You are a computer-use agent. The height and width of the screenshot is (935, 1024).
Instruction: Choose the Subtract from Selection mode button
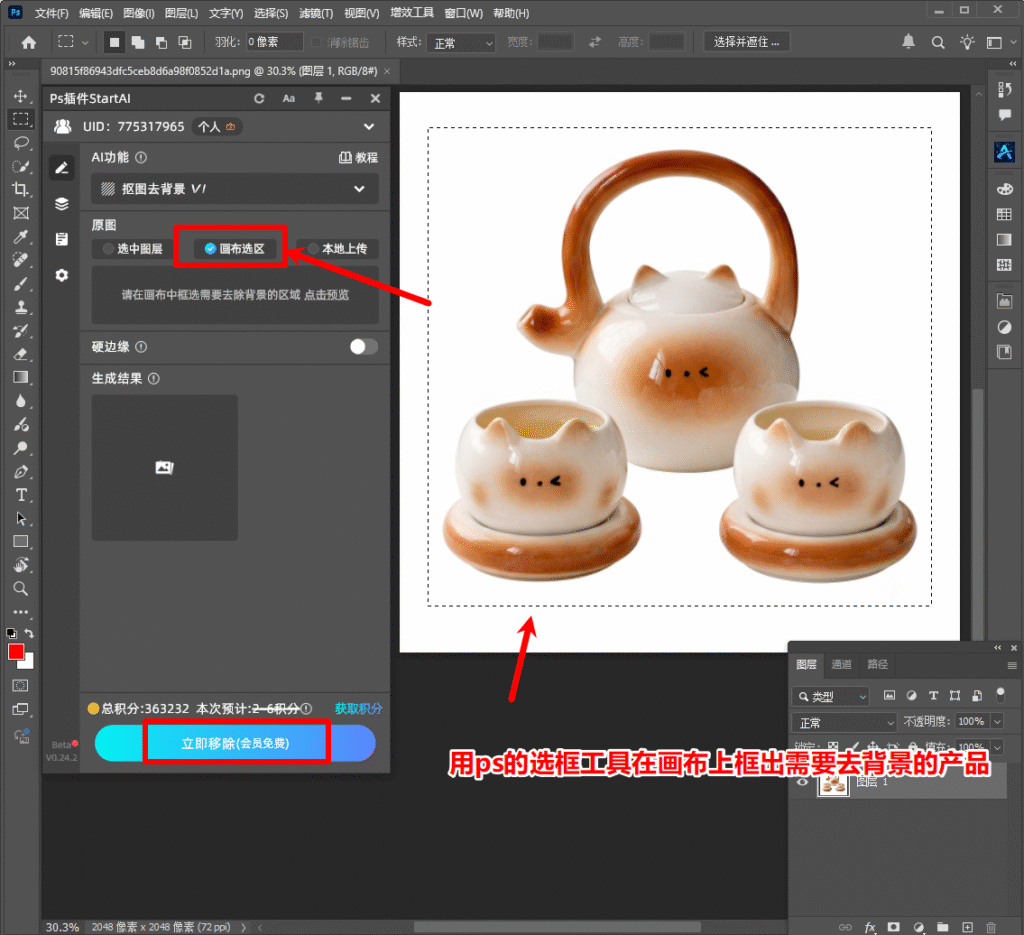161,42
